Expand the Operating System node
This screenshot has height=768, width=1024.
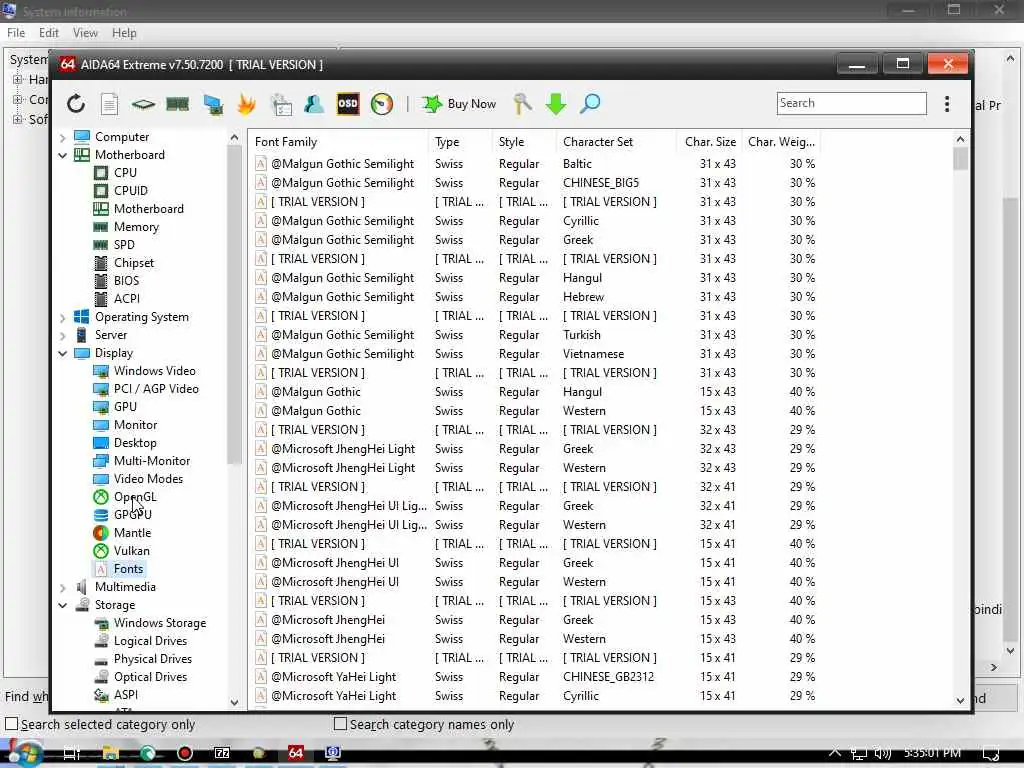pyautogui.click(x=63, y=317)
